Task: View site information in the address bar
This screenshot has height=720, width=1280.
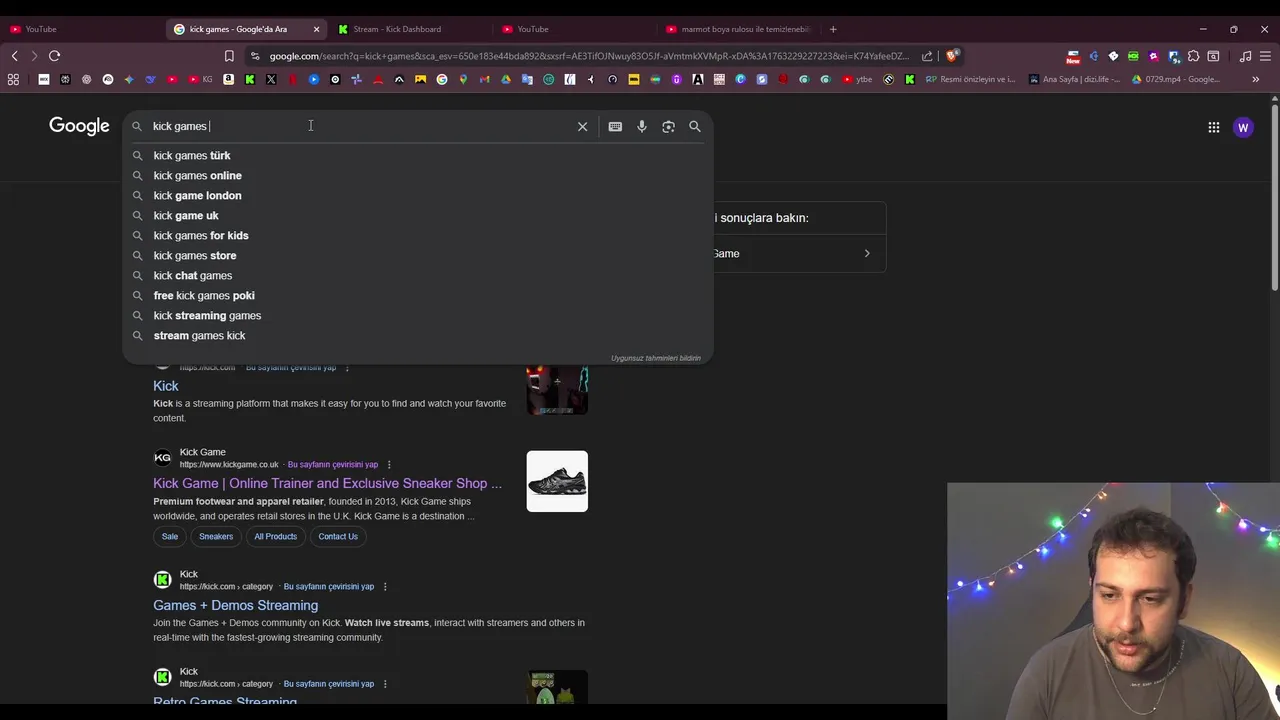Action: tap(255, 56)
